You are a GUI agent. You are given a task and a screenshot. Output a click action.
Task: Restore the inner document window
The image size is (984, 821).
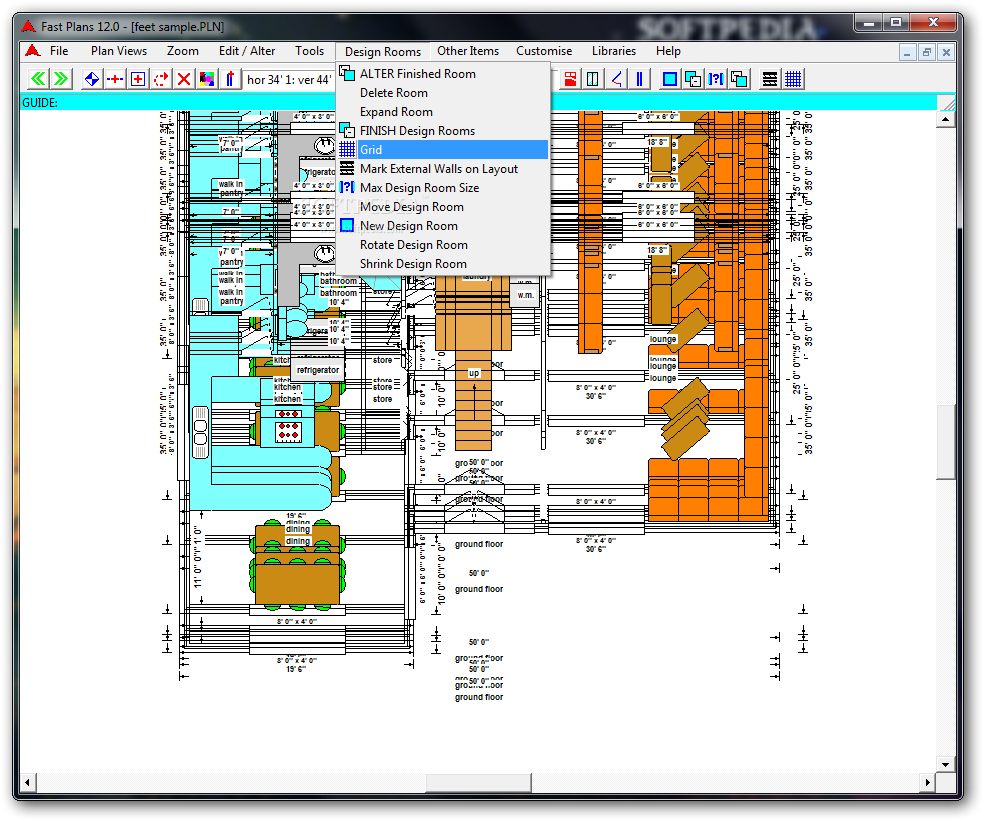coord(927,53)
